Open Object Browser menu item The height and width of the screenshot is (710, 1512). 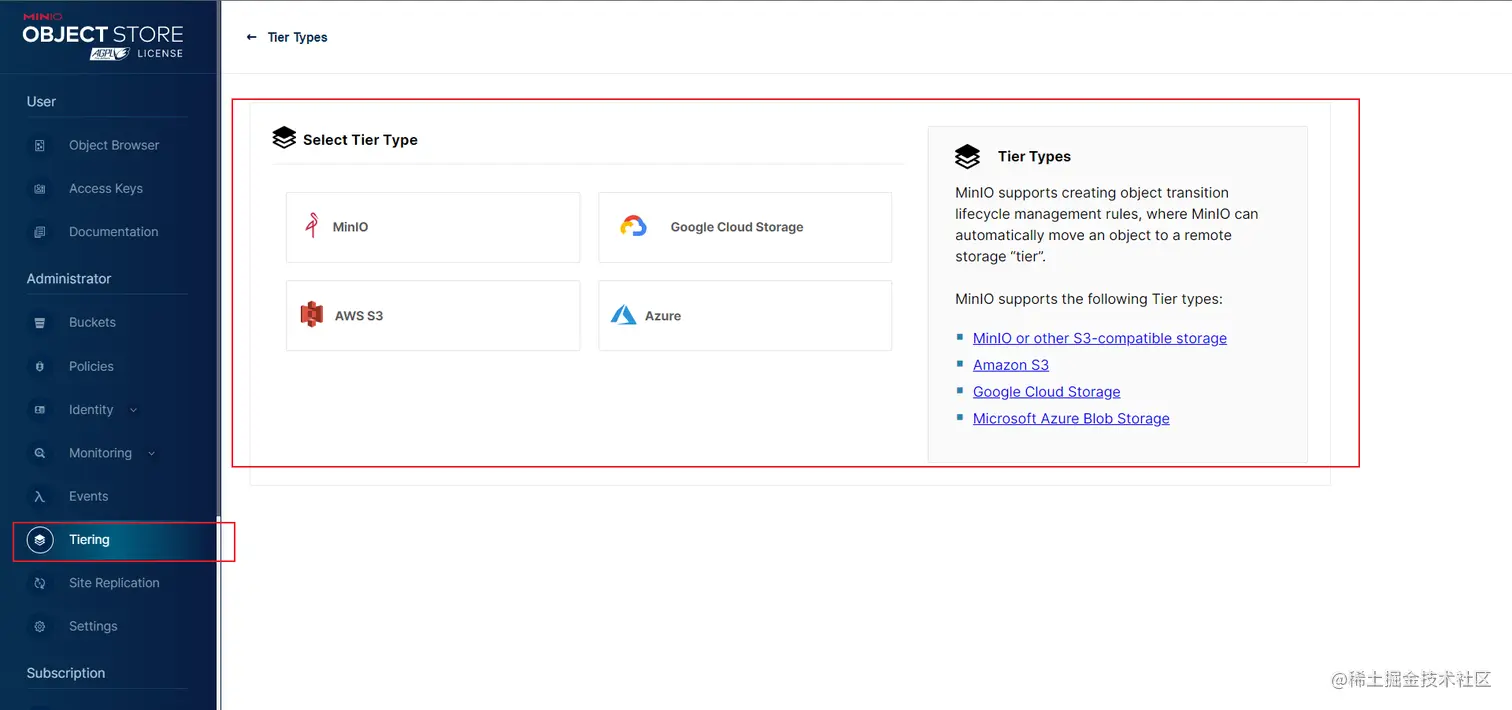(x=114, y=145)
